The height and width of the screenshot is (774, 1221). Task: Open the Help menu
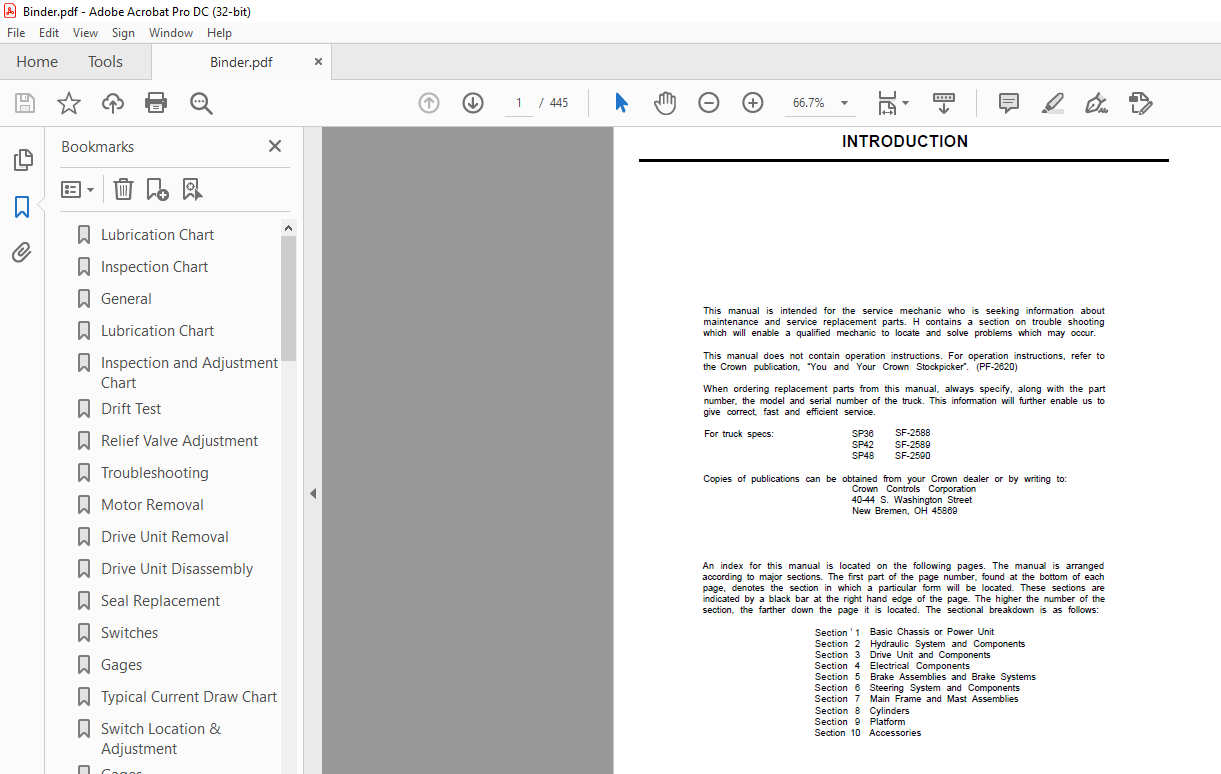[x=219, y=33]
